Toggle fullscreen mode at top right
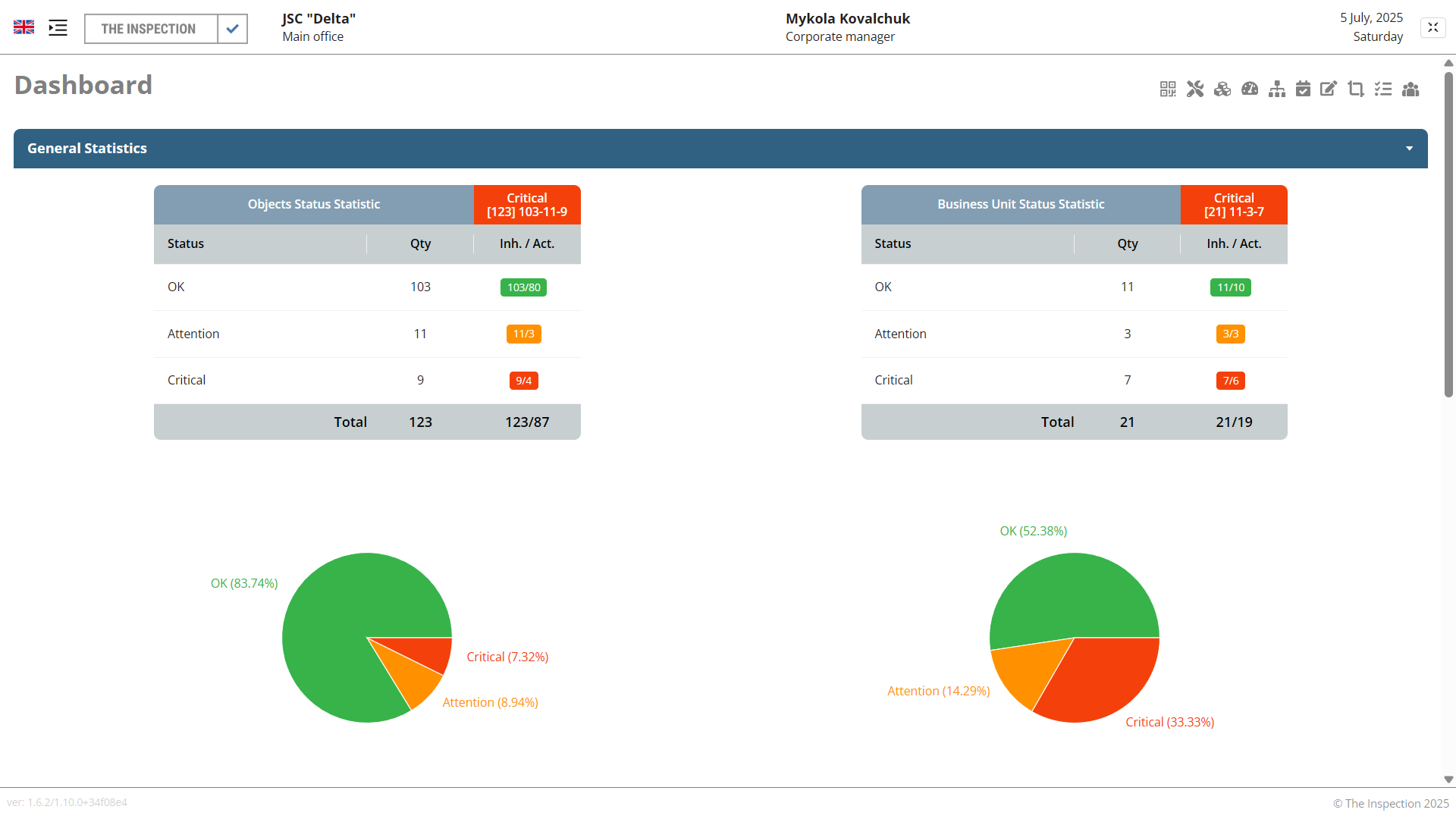Screen dimensions: 1456x819 [x=1433, y=27]
